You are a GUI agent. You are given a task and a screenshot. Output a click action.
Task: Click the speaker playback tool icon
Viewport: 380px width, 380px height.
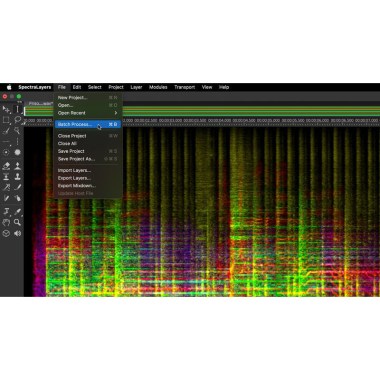[17, 233]
